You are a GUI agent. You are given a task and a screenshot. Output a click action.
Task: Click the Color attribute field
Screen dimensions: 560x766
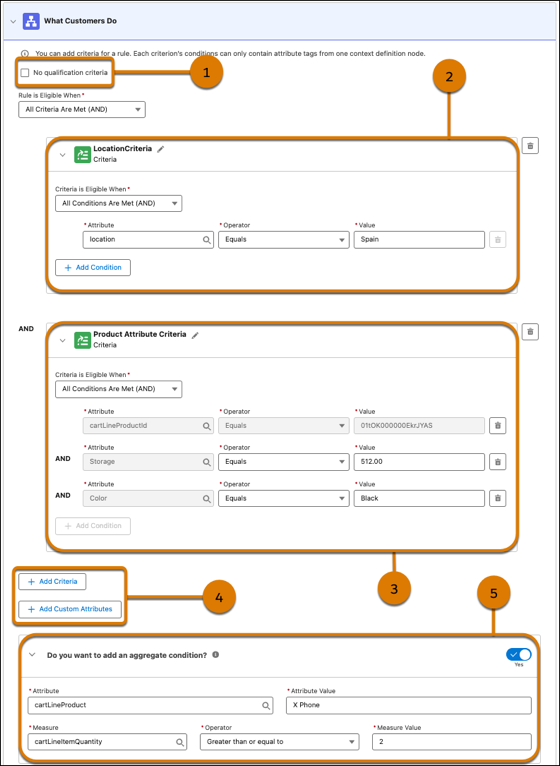(x=149, y=498)
